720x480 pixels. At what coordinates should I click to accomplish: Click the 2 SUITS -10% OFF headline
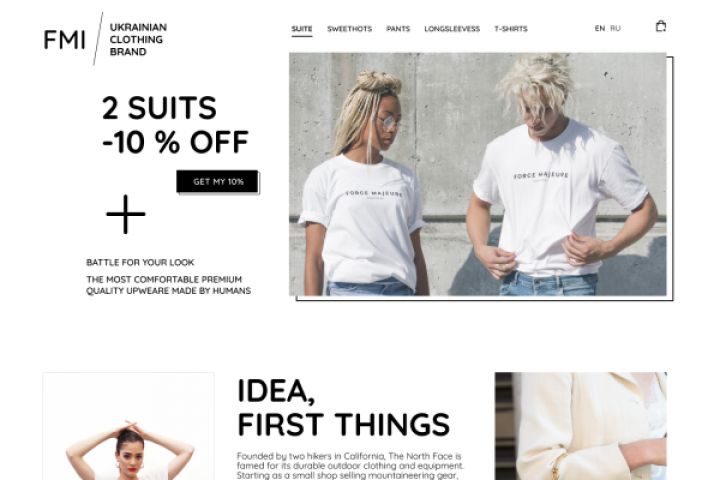click(175, 125)
